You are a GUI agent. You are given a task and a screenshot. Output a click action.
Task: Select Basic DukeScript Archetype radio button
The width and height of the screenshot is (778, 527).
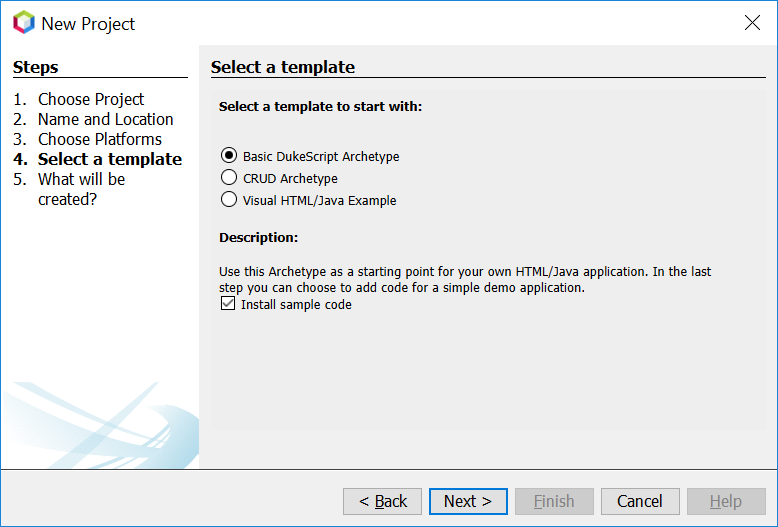[x=229, y=156]
